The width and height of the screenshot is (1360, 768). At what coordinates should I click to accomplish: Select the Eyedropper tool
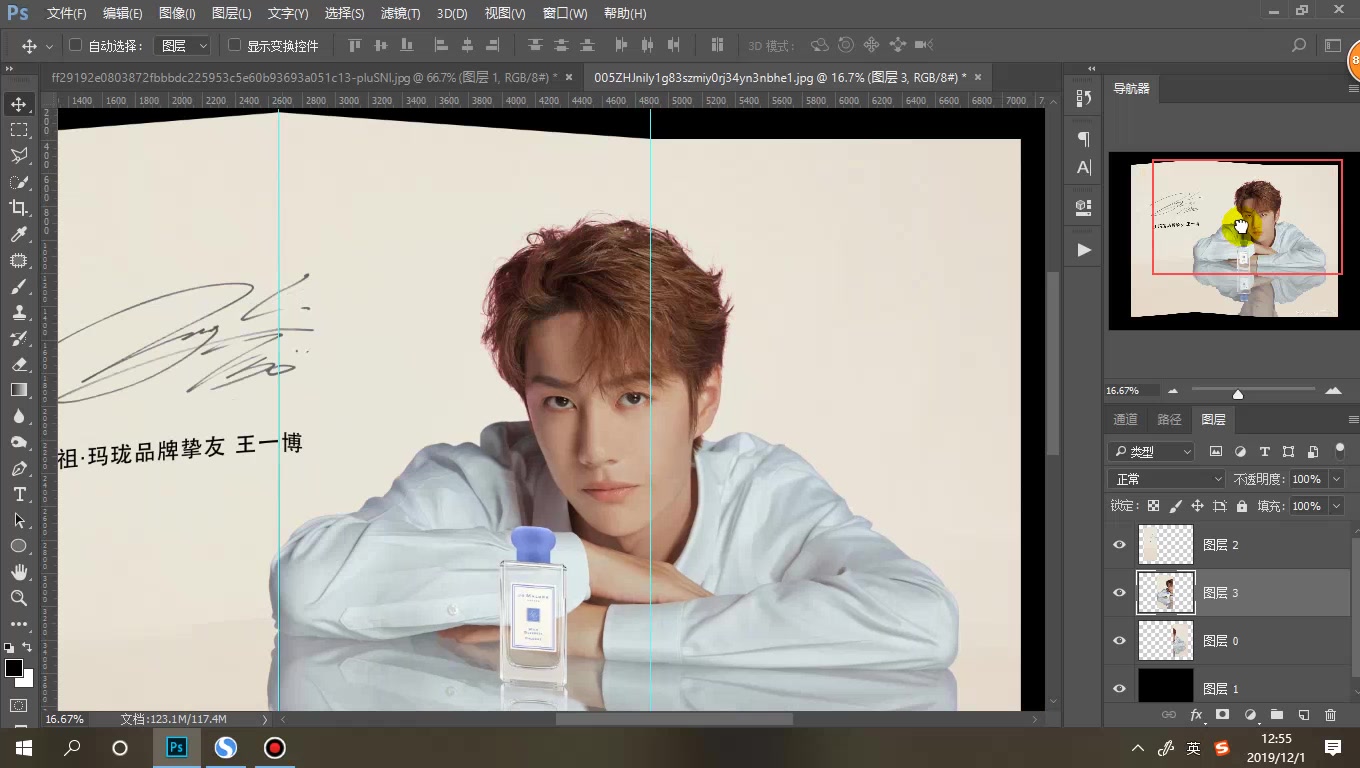point(18,234)
